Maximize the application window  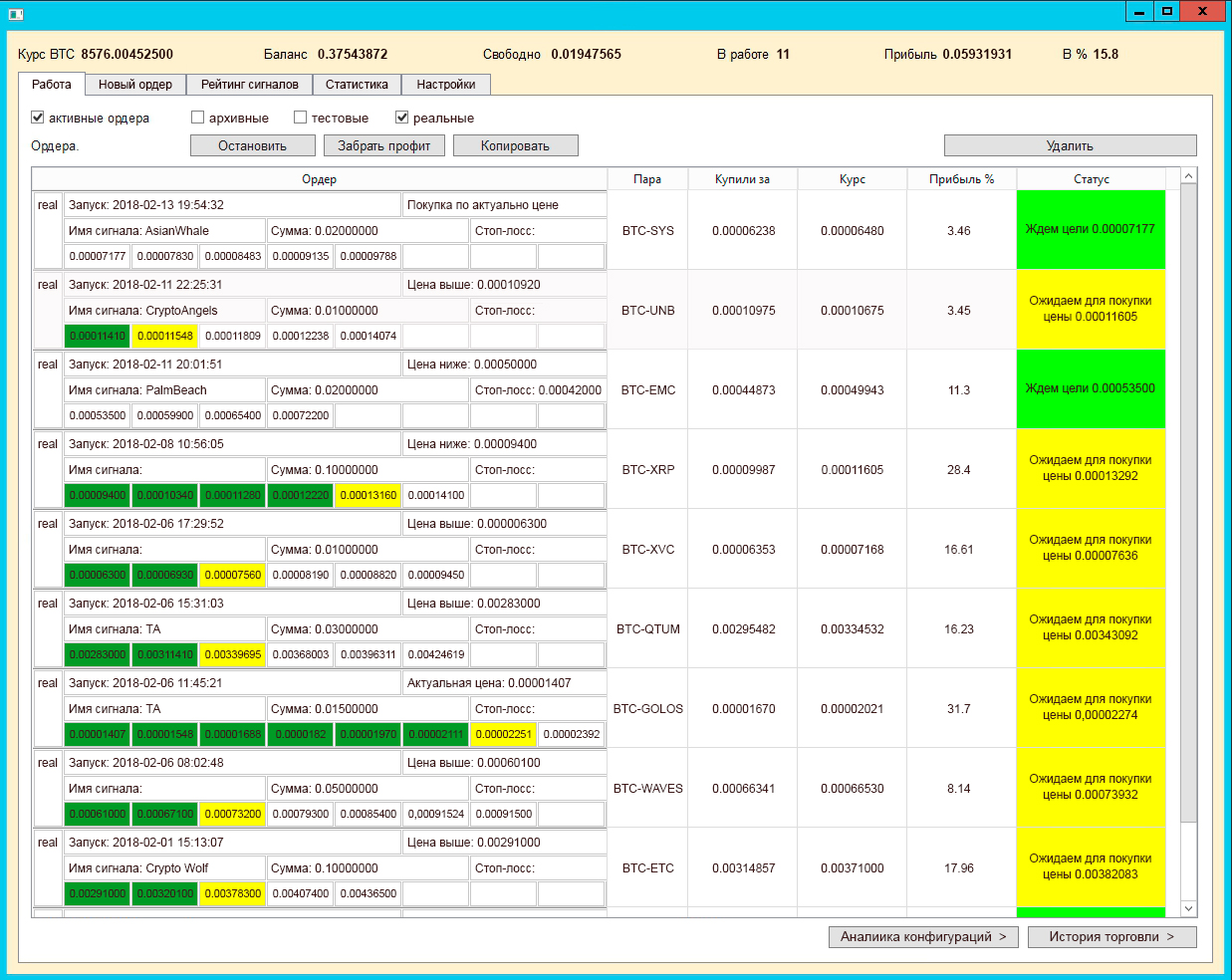pyautogui.click(x=1167, y=12)
